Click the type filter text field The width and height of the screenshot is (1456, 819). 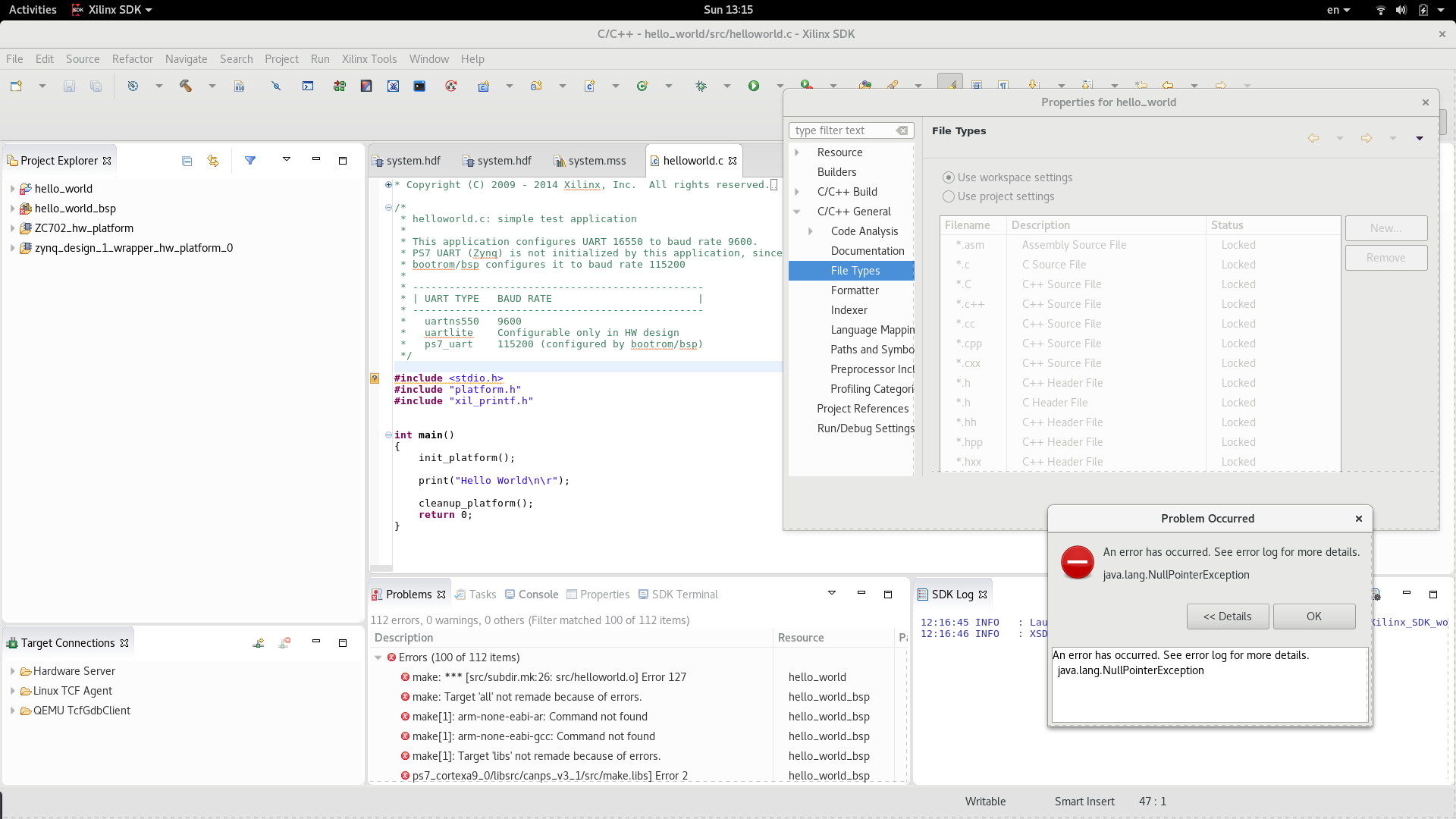tap(842, 130)
